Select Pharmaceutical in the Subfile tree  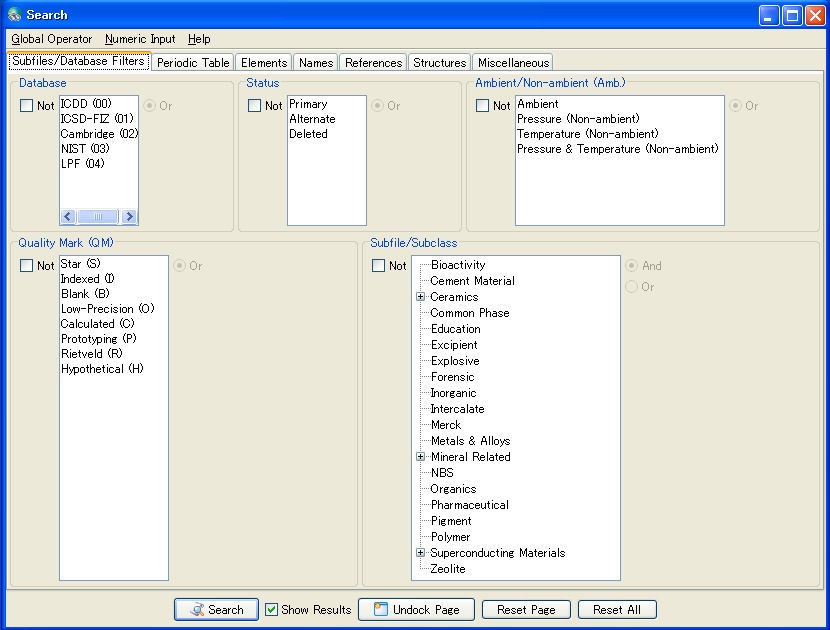pyautogui.click(x=469, y=505)
